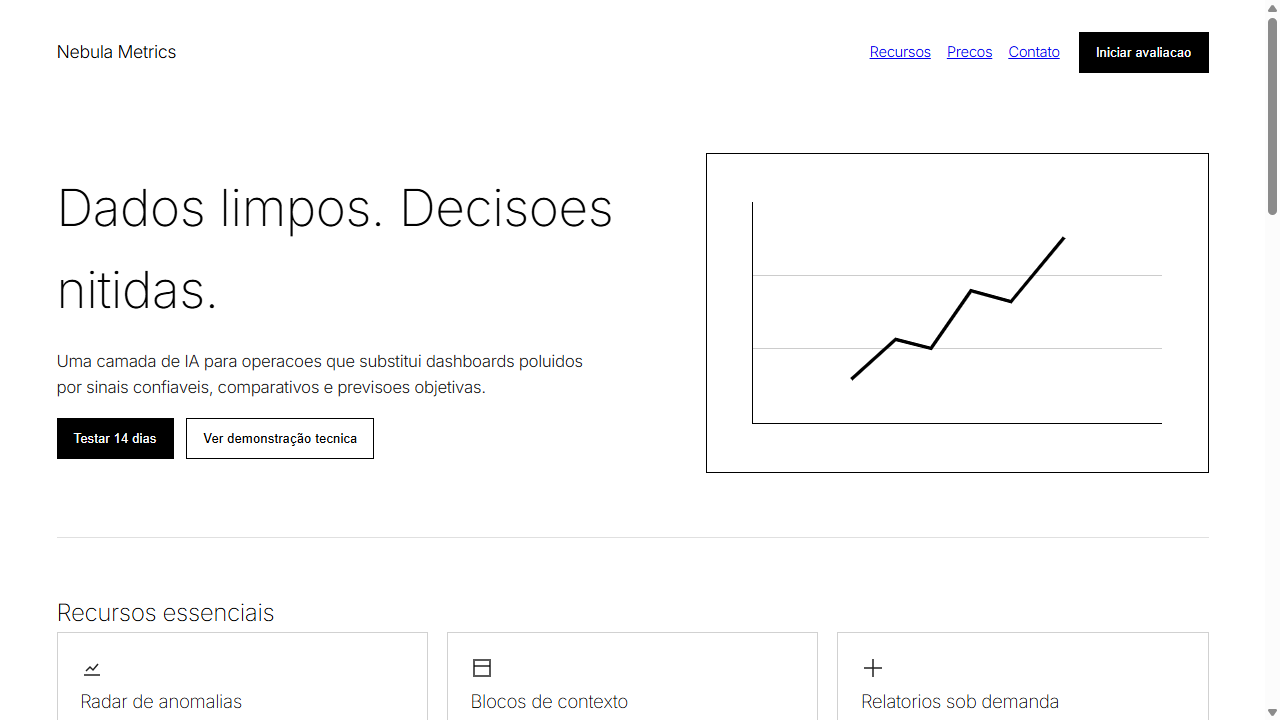
Task: Click the Nebula Metrics brand name
Action: 116,52
